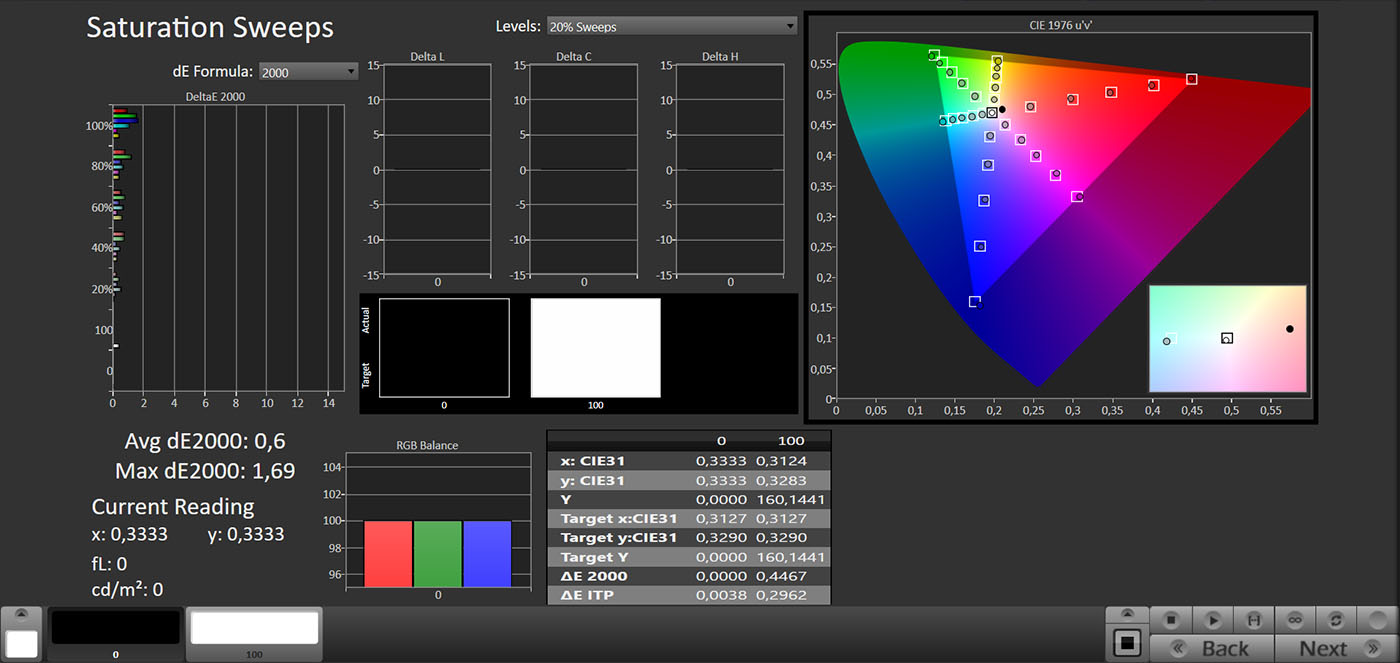Viewport: 1400px width, 663px height.
Task: Click the 0 column header in data table
Action: (721, 441)
